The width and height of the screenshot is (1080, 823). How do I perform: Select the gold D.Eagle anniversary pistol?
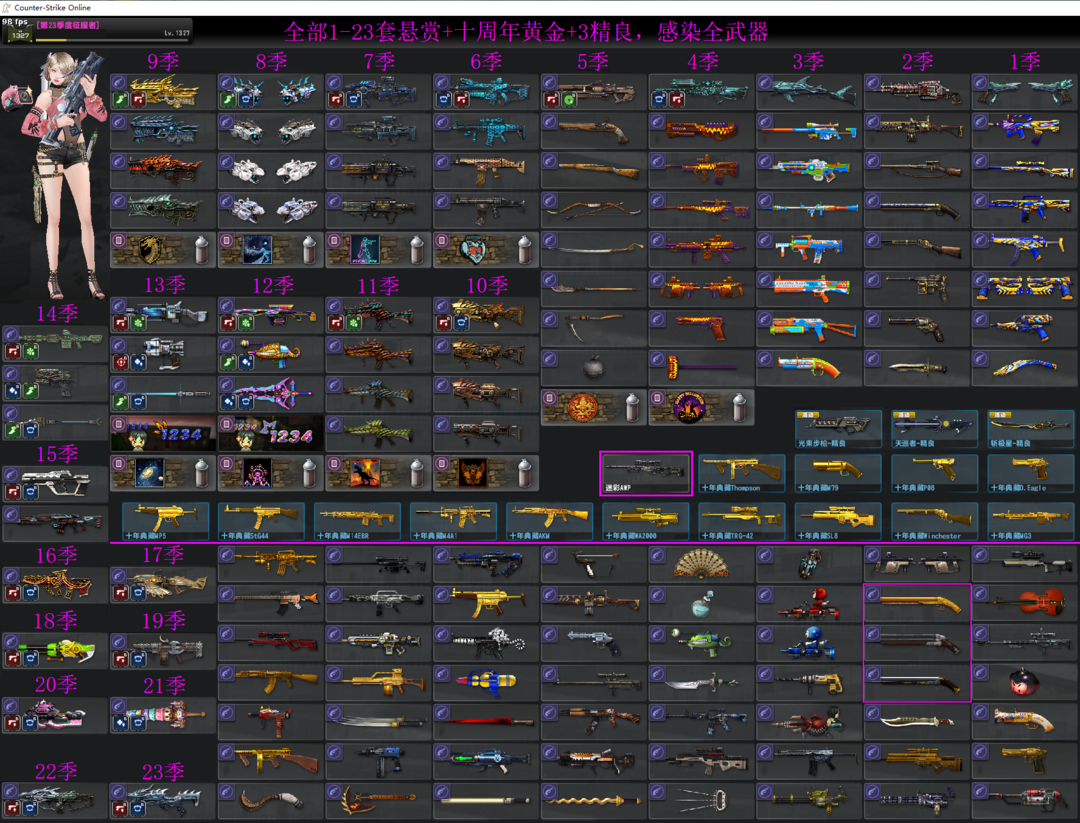pos(1029,473)
